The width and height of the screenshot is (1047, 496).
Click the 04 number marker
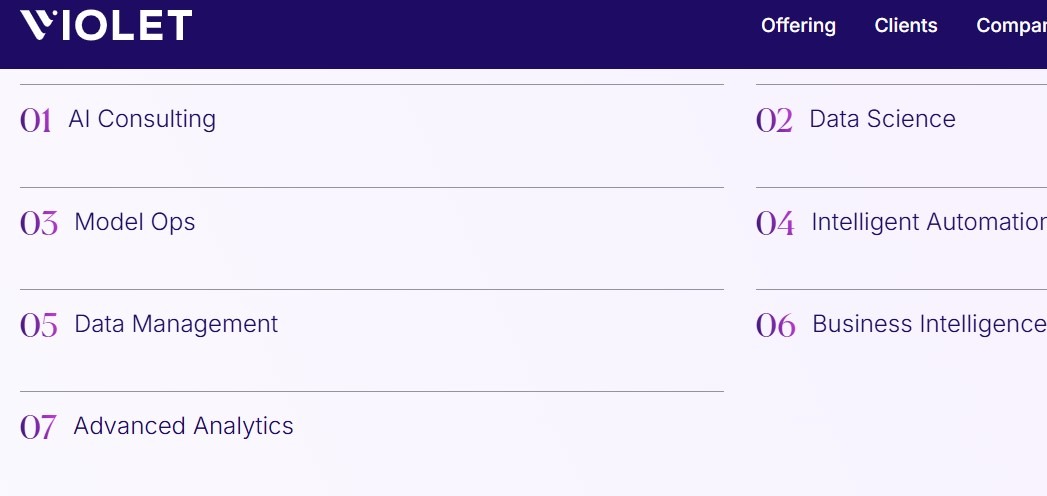click(x=775, y=223)
